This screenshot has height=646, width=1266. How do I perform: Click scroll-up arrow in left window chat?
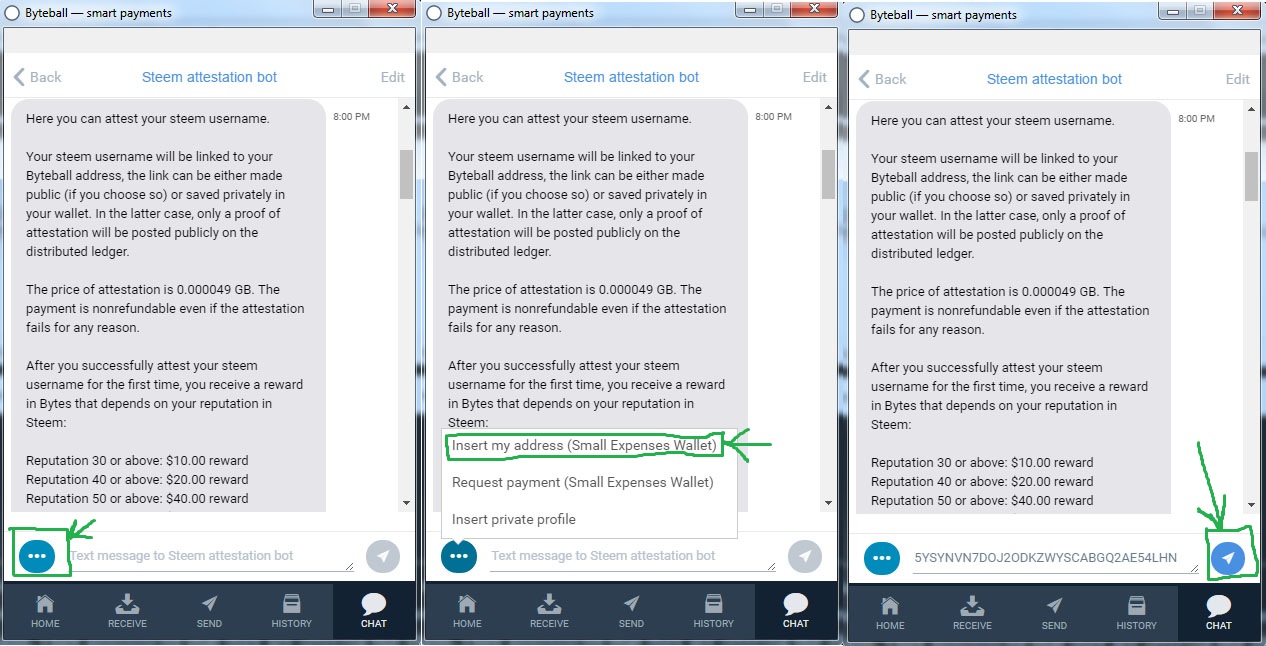click(406, 107)
